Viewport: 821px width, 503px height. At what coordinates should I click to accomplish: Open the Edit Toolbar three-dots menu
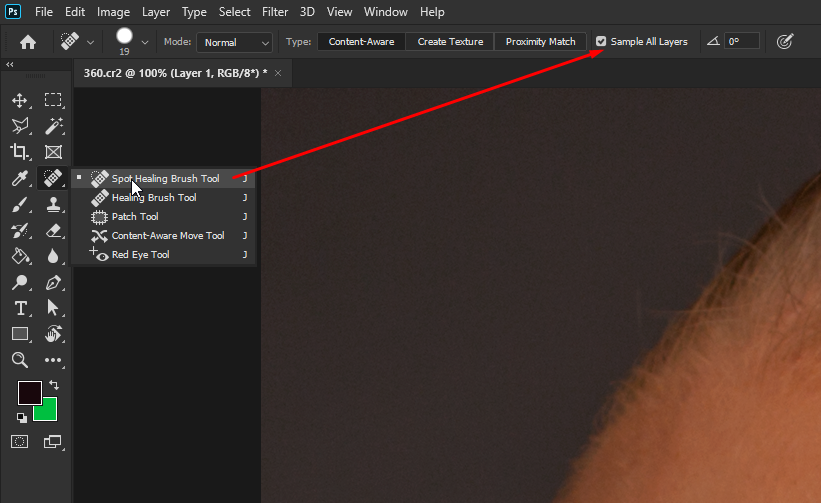pos(53,360)
